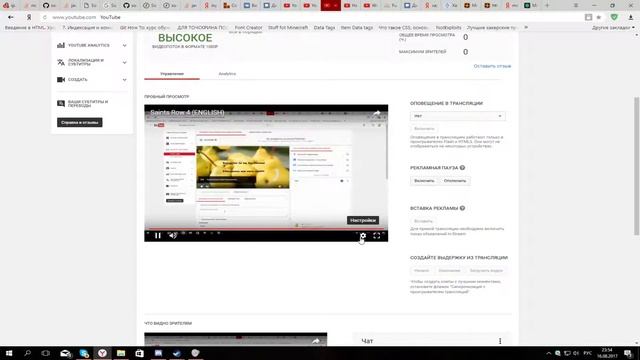
Task: Click the Вставить ad insertion button
Action: click(x=423, y=221)
